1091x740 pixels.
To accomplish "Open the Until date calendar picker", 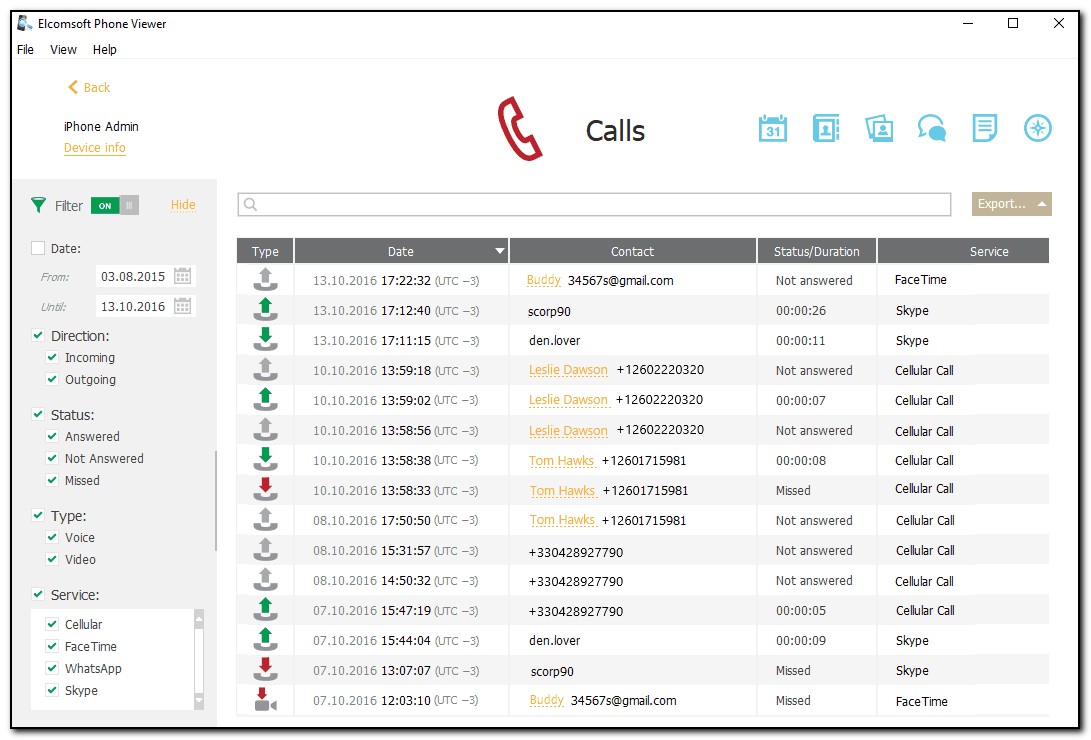I will pos(183,306).
